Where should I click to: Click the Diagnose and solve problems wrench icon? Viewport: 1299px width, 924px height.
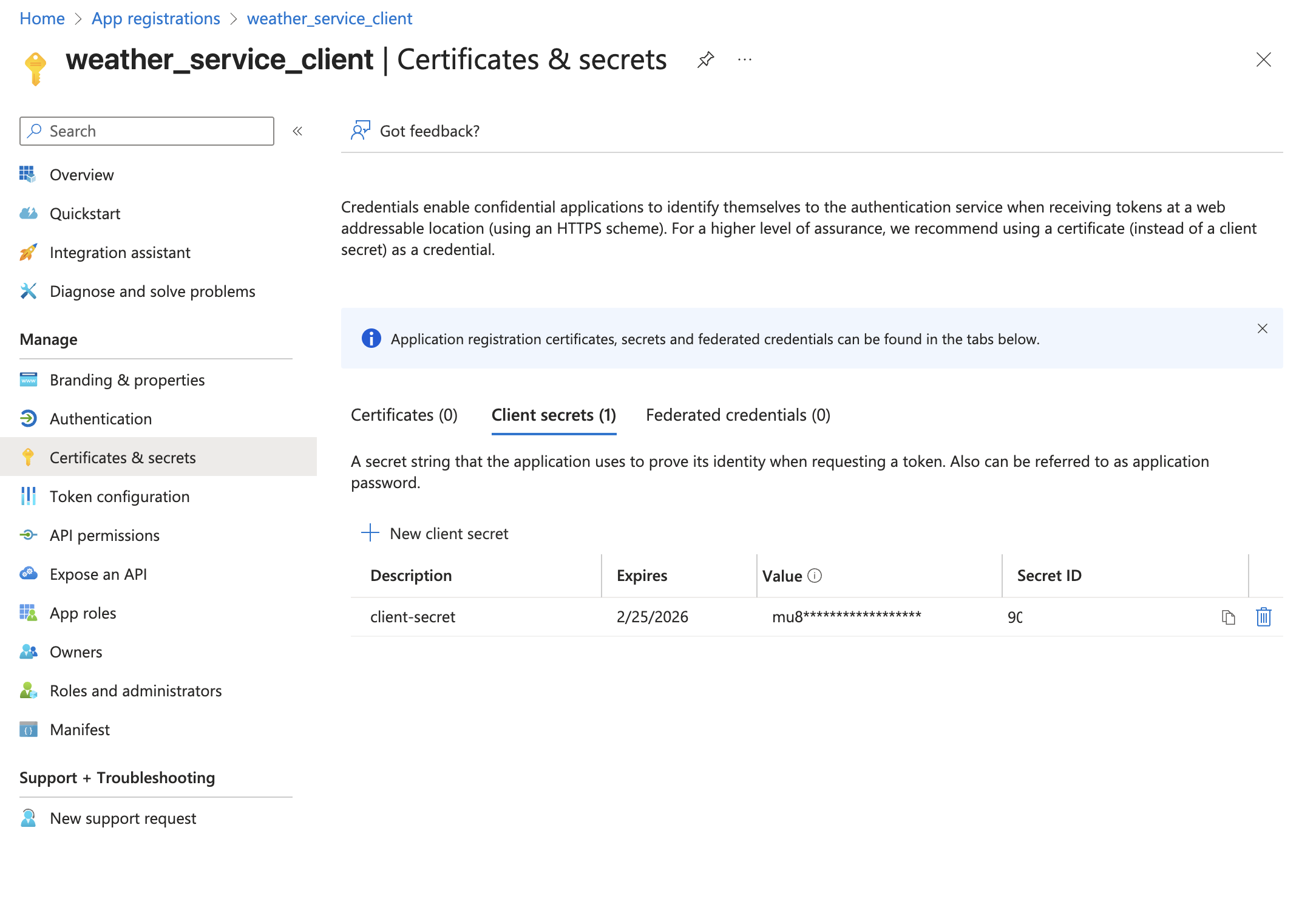point(28,291)
